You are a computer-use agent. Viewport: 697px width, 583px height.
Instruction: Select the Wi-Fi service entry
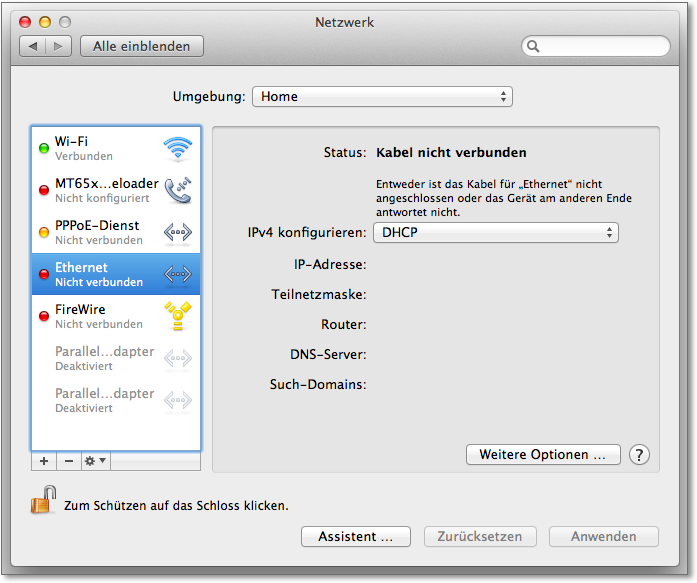coord(100,148)
